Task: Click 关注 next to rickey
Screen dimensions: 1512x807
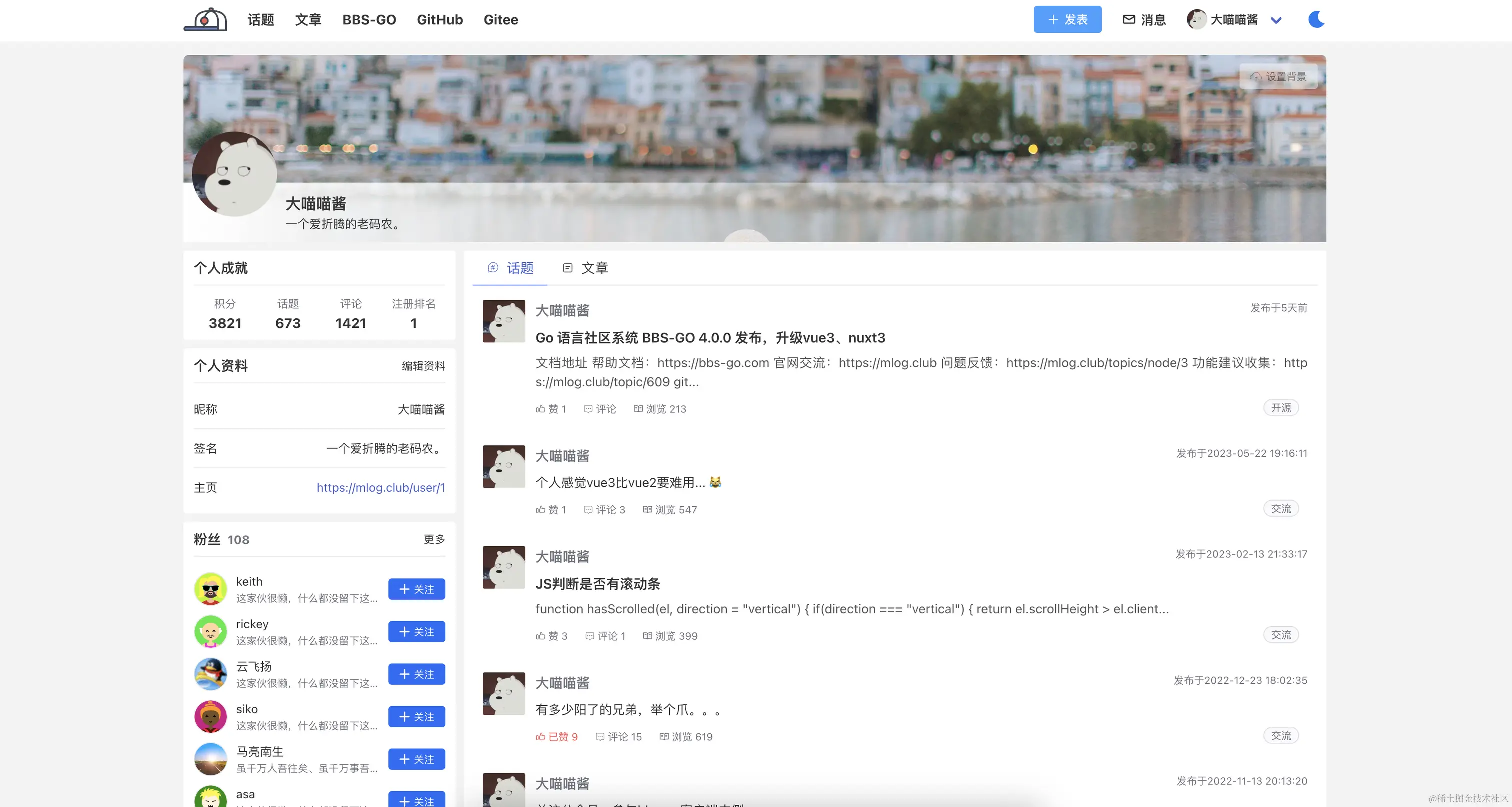Action: tap(416, 632)
